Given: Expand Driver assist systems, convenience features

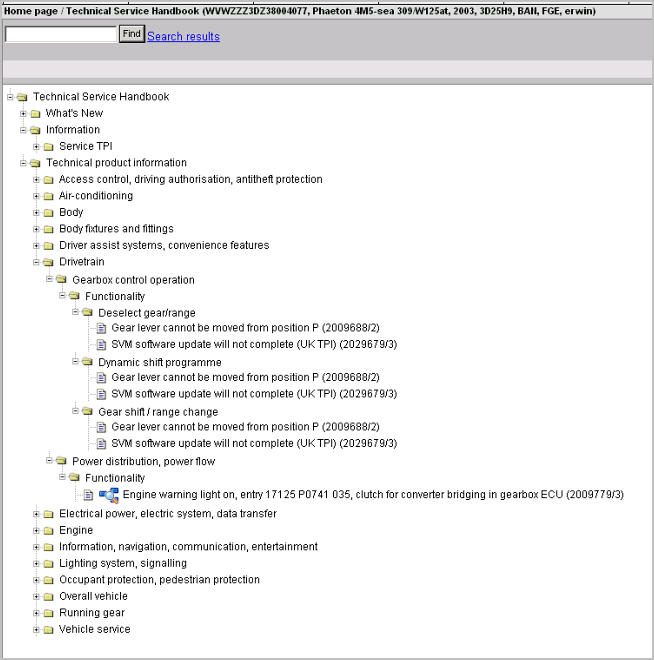Looking at the screenshot, I should point(37,245).
